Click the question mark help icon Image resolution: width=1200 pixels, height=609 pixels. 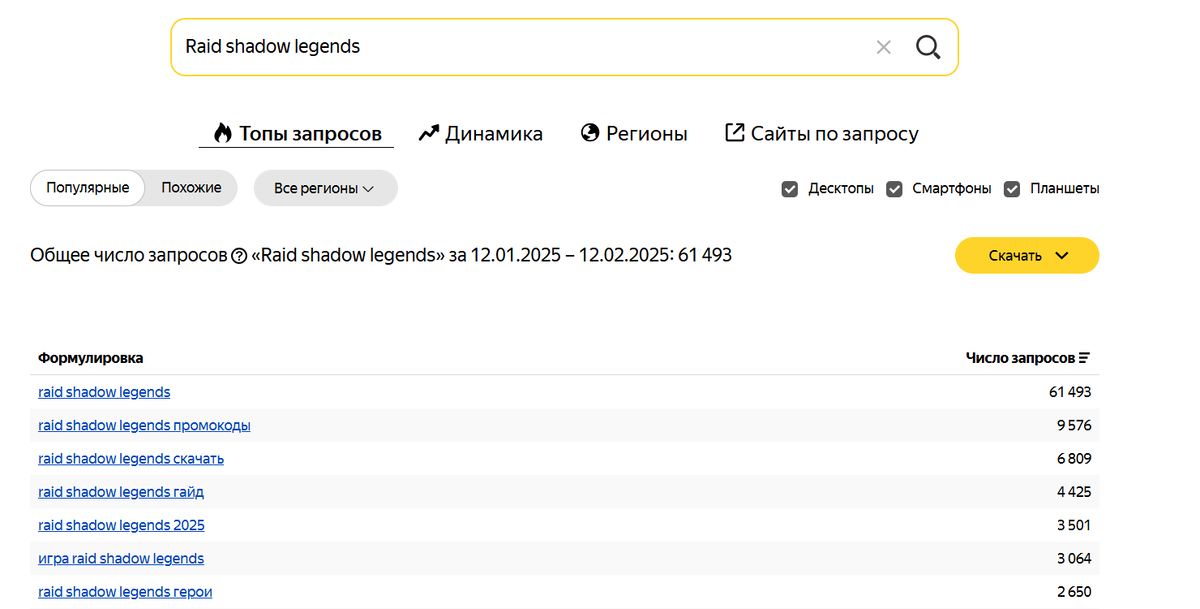pyautogui.click(x=239, y=256)
